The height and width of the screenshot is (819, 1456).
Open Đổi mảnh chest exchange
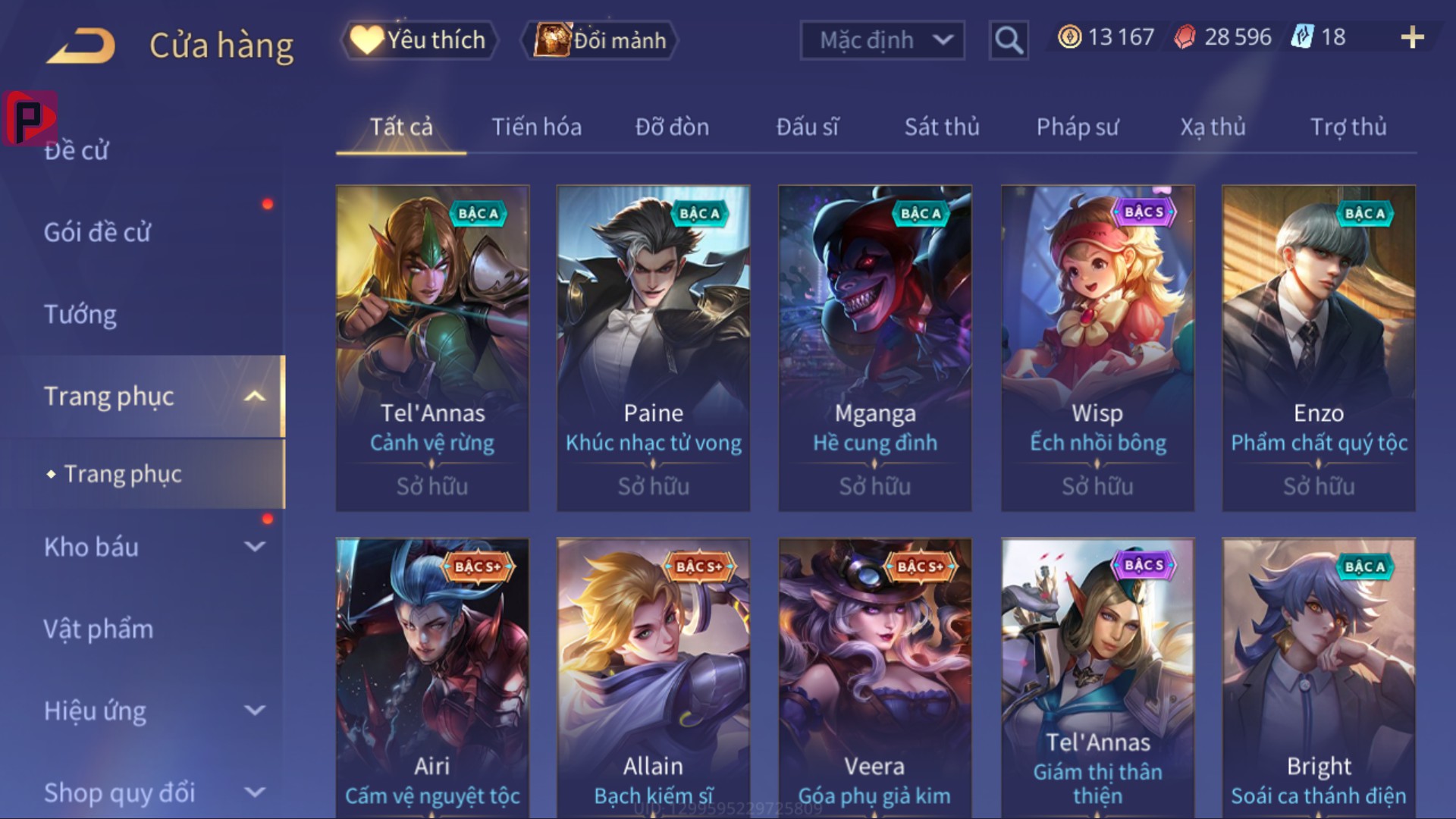point(599,40)
